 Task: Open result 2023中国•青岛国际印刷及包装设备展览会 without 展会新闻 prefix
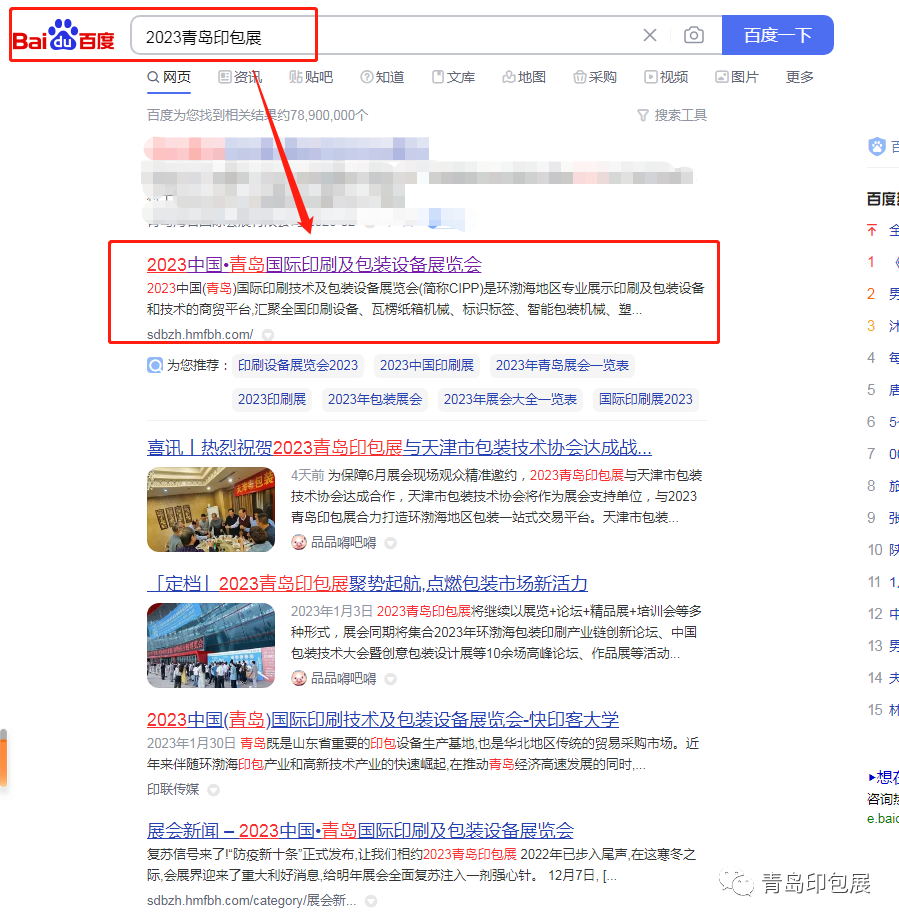coord(314,265)
